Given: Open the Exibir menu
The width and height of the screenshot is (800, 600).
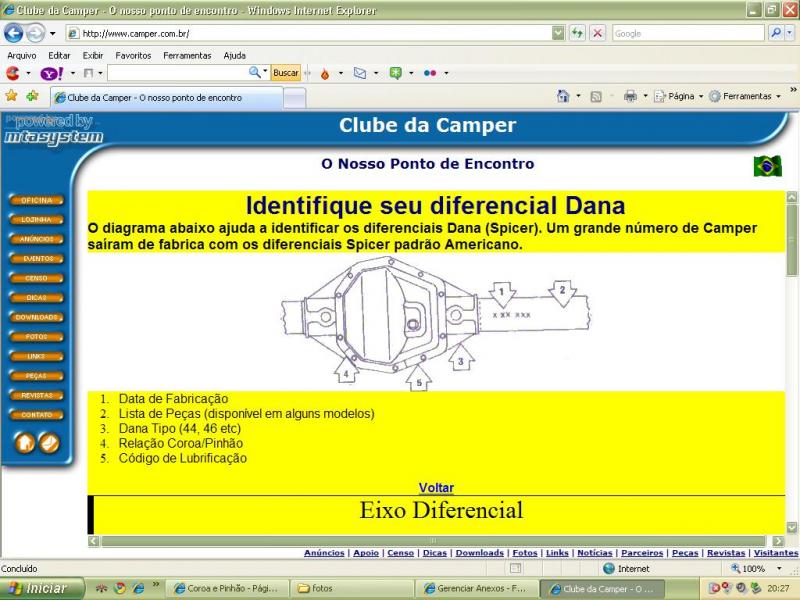Looking at the screenshot, I should tap(93, 56).
